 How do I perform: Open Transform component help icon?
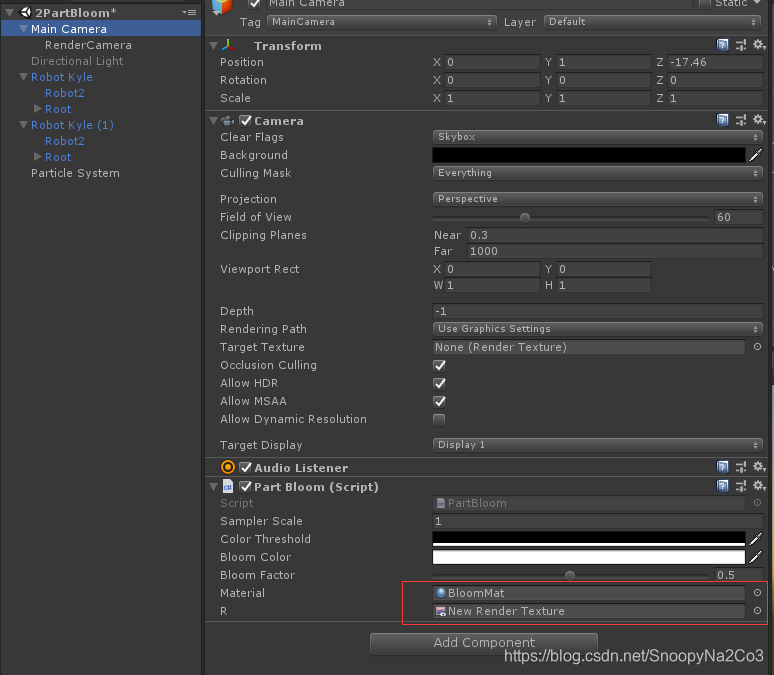click(722, 45)
